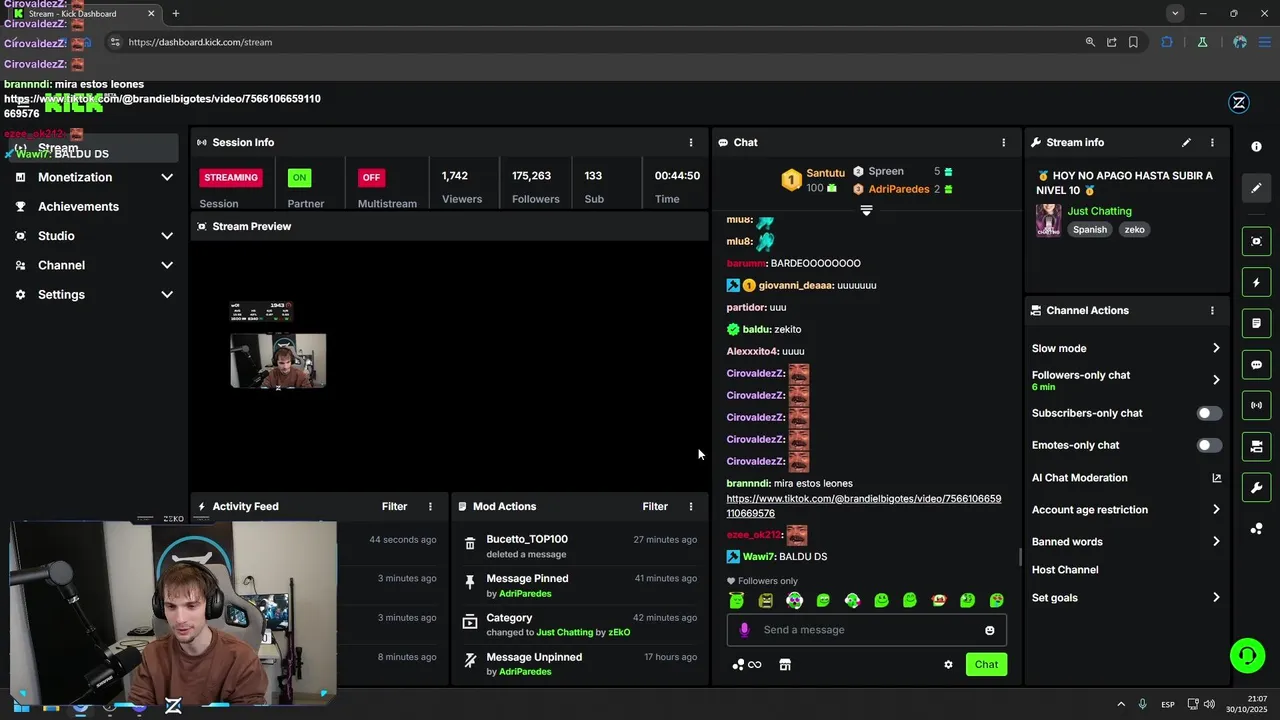Open Session Info options menu
The width and height of the screenshot is (1280, 720).
tap(690, 143)
